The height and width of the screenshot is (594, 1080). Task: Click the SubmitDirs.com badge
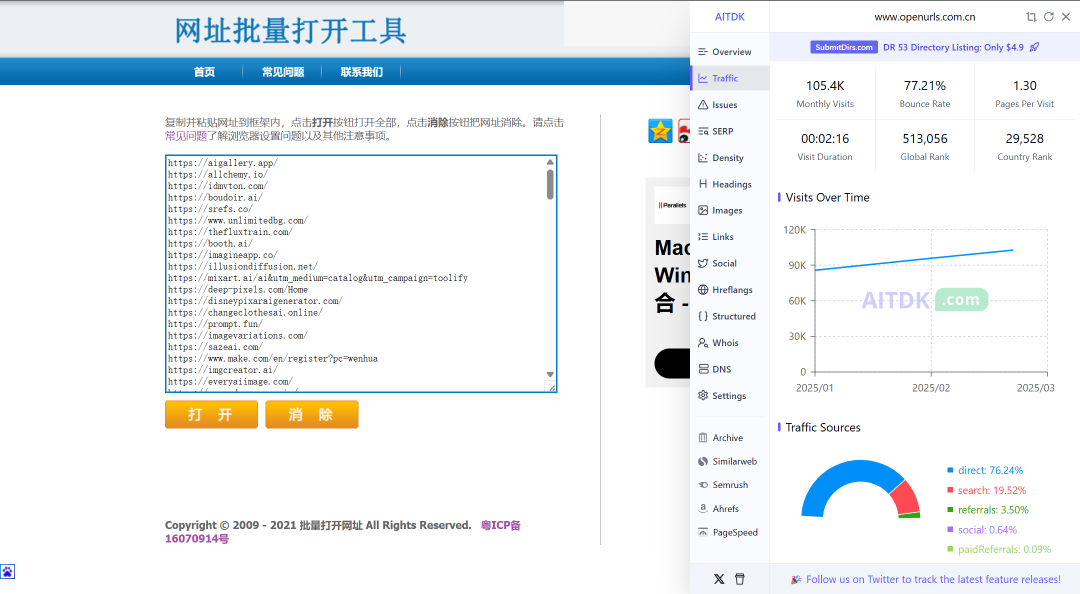844,48
